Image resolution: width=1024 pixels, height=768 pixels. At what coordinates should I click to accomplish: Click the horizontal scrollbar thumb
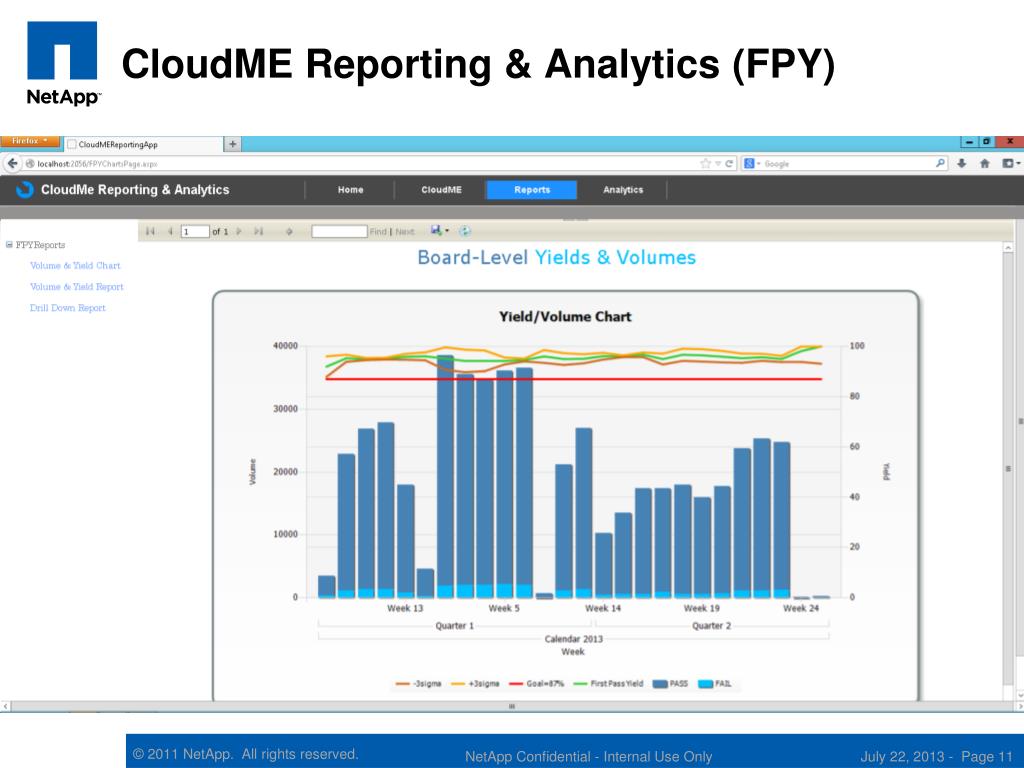512,706
